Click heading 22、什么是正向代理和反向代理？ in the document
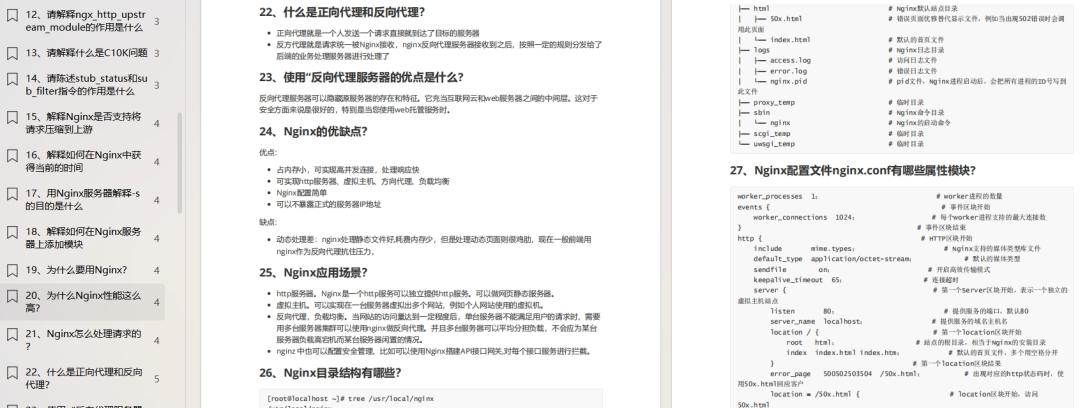The width and height of the screenshot is (1080, 408). pos(342,12)
